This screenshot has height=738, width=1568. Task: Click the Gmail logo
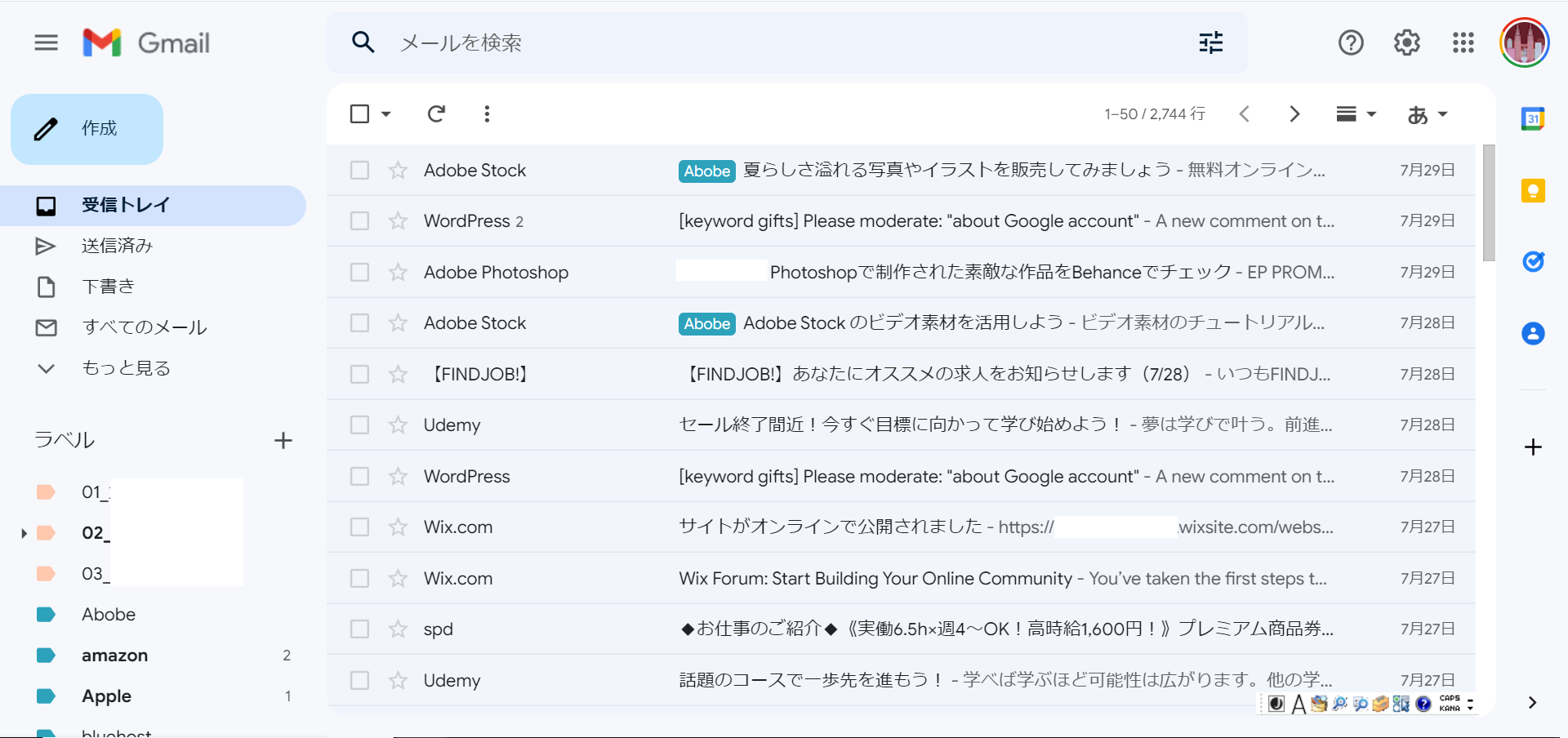click(x=146, y=42)
